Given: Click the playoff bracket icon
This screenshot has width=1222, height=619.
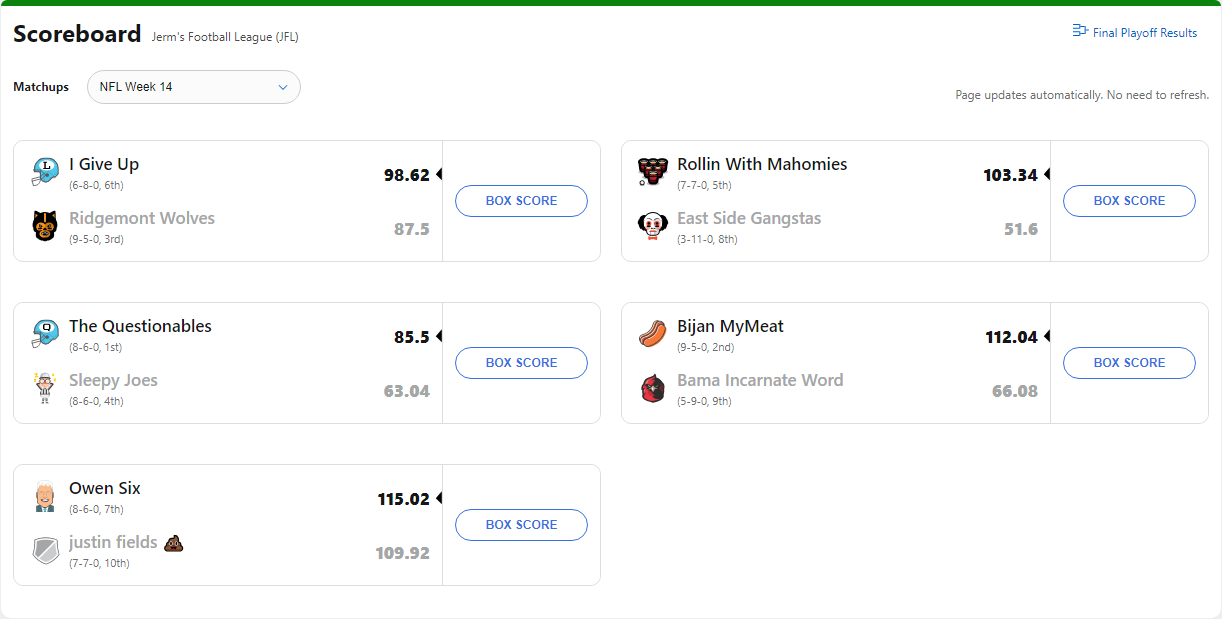Looking at the screenshot, I should (1080, 32).
